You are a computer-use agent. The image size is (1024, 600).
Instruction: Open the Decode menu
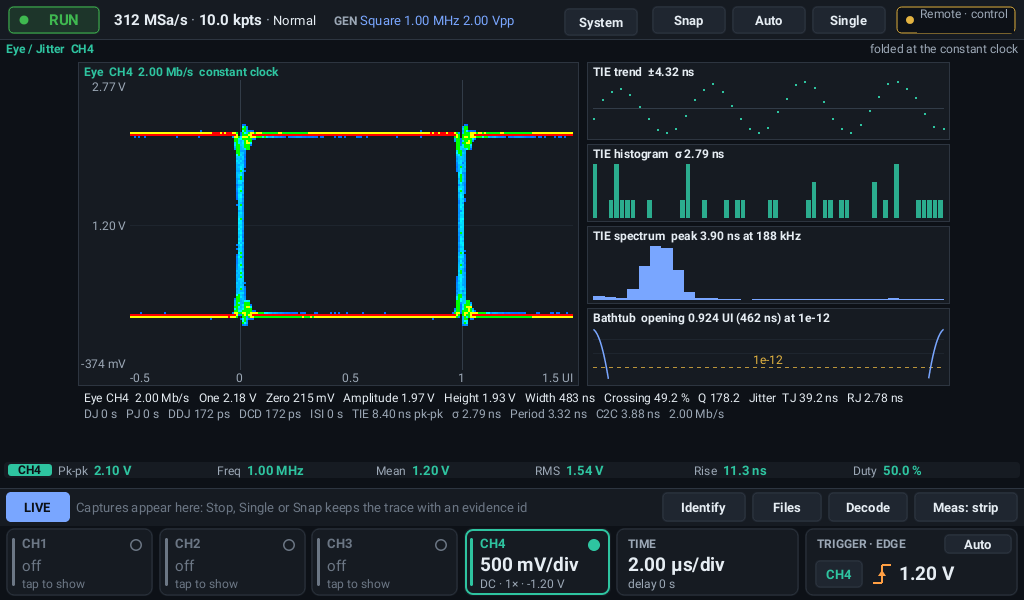coord(867,507)
